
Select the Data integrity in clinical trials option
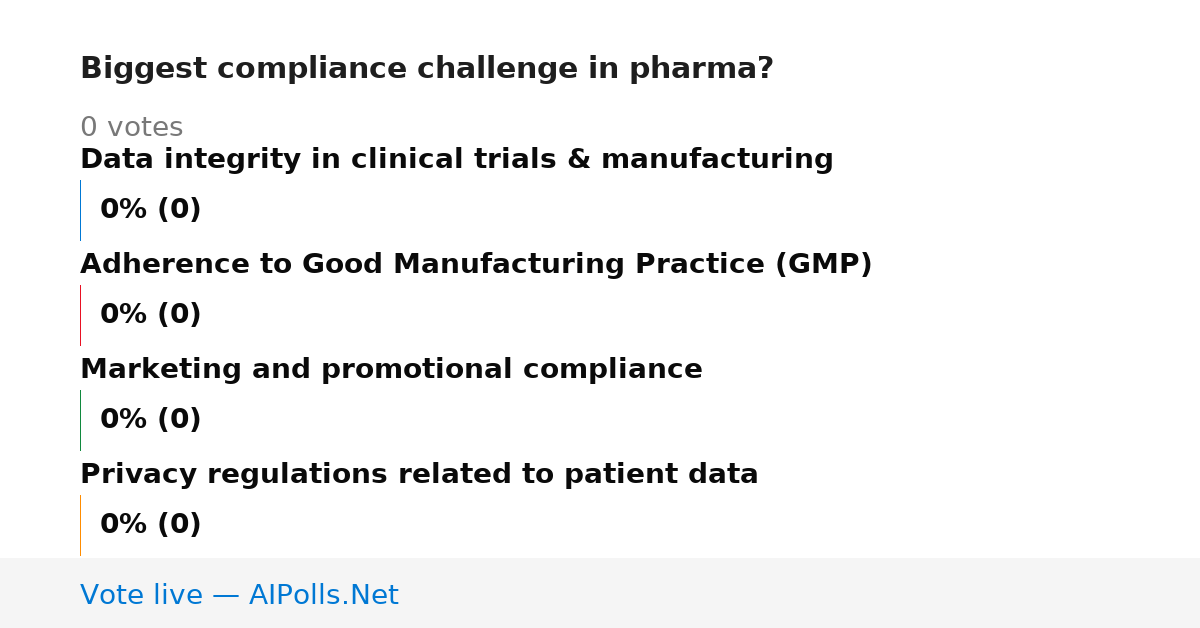coord(457,160)
